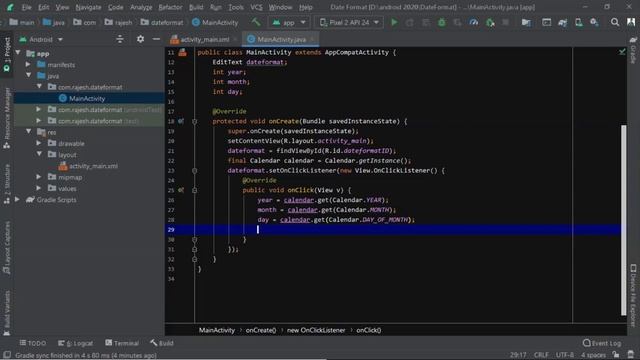Run the app with the green play button
This screenshot has height=360, width=640.
pos(394,22)
